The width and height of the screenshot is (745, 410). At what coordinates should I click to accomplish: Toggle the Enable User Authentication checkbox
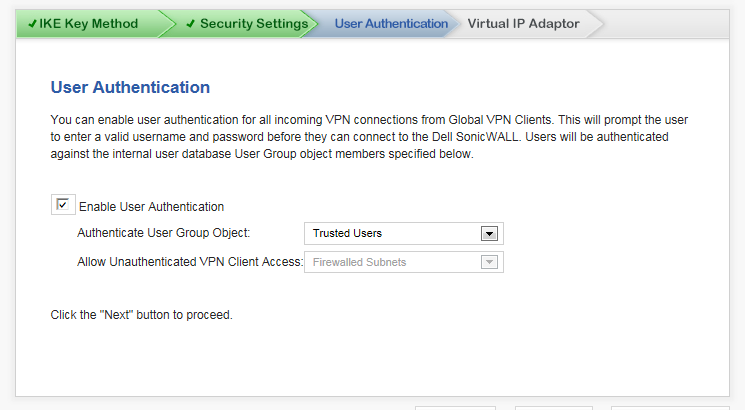click(x=62, y=205)
